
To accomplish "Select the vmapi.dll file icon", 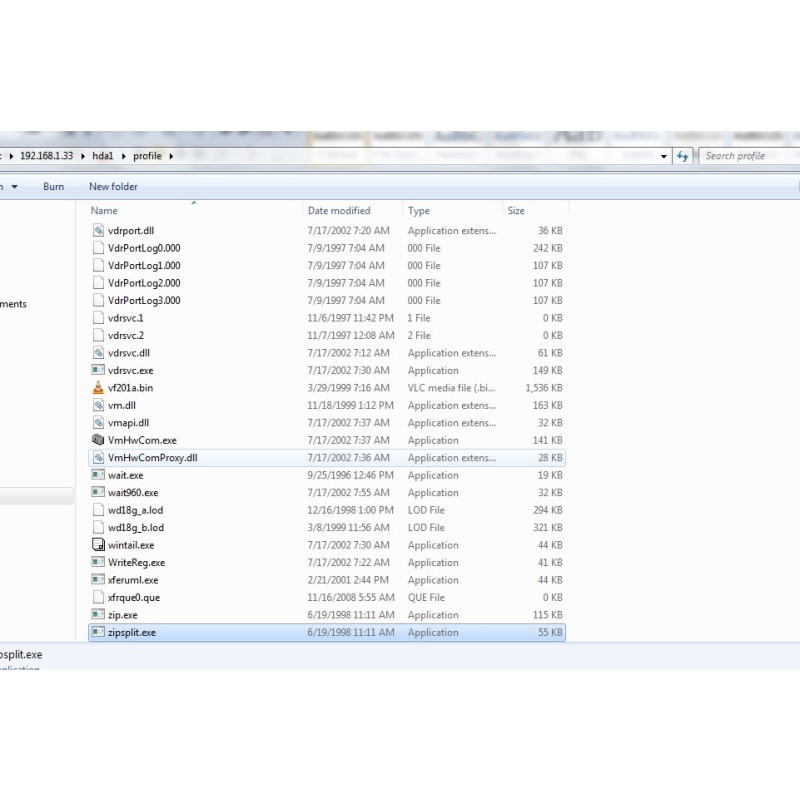I will pos(98,423).
